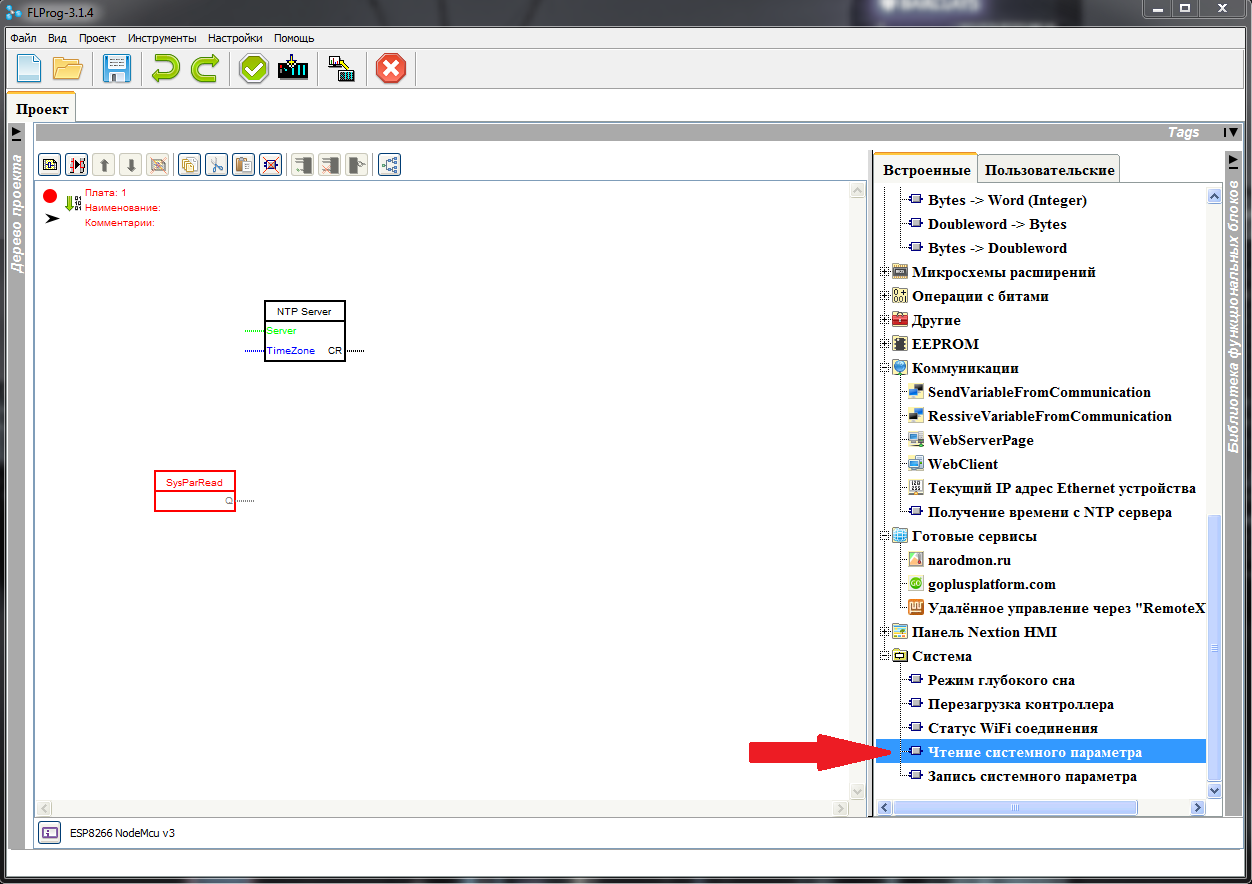Open the Помощь menu
The image size is (1252, 884).
click(x=294, y=38)
